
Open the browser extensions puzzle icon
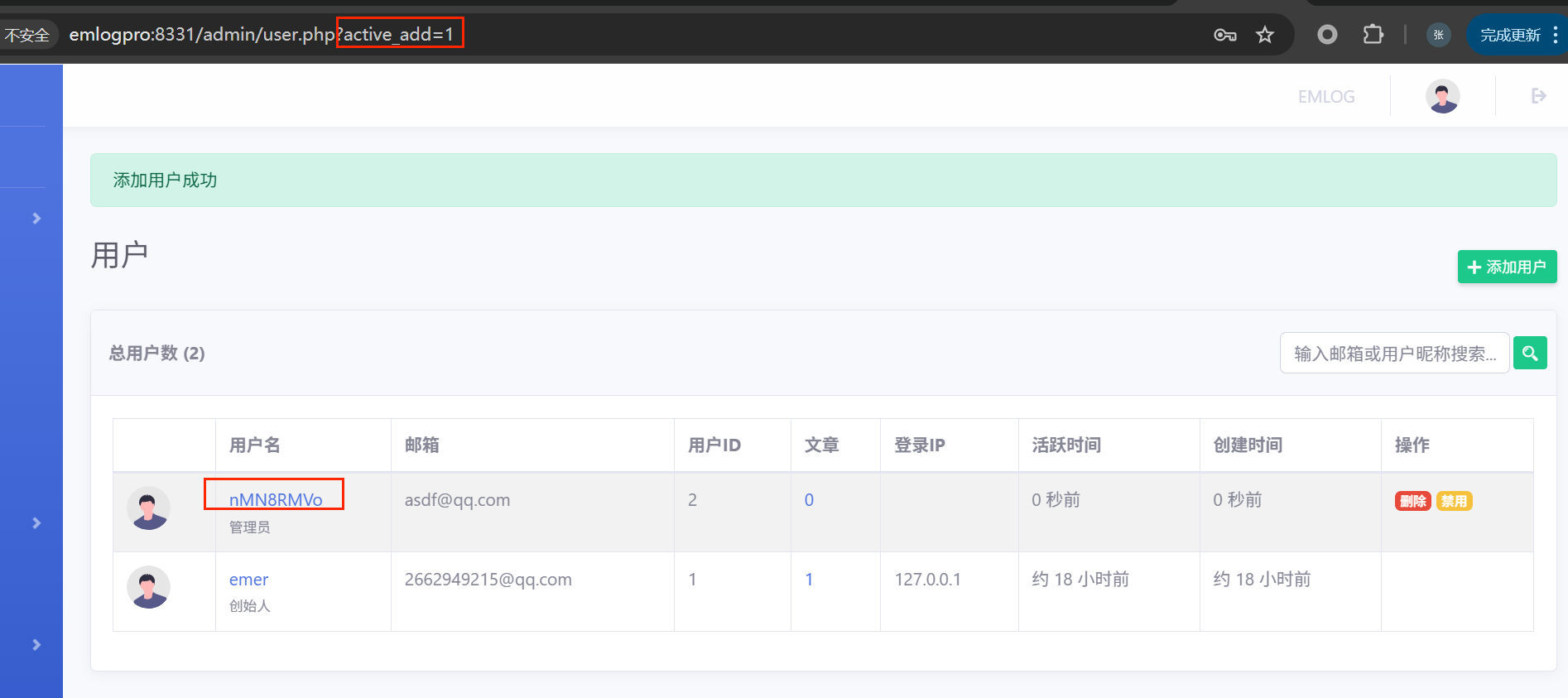tap(1373, 35)
